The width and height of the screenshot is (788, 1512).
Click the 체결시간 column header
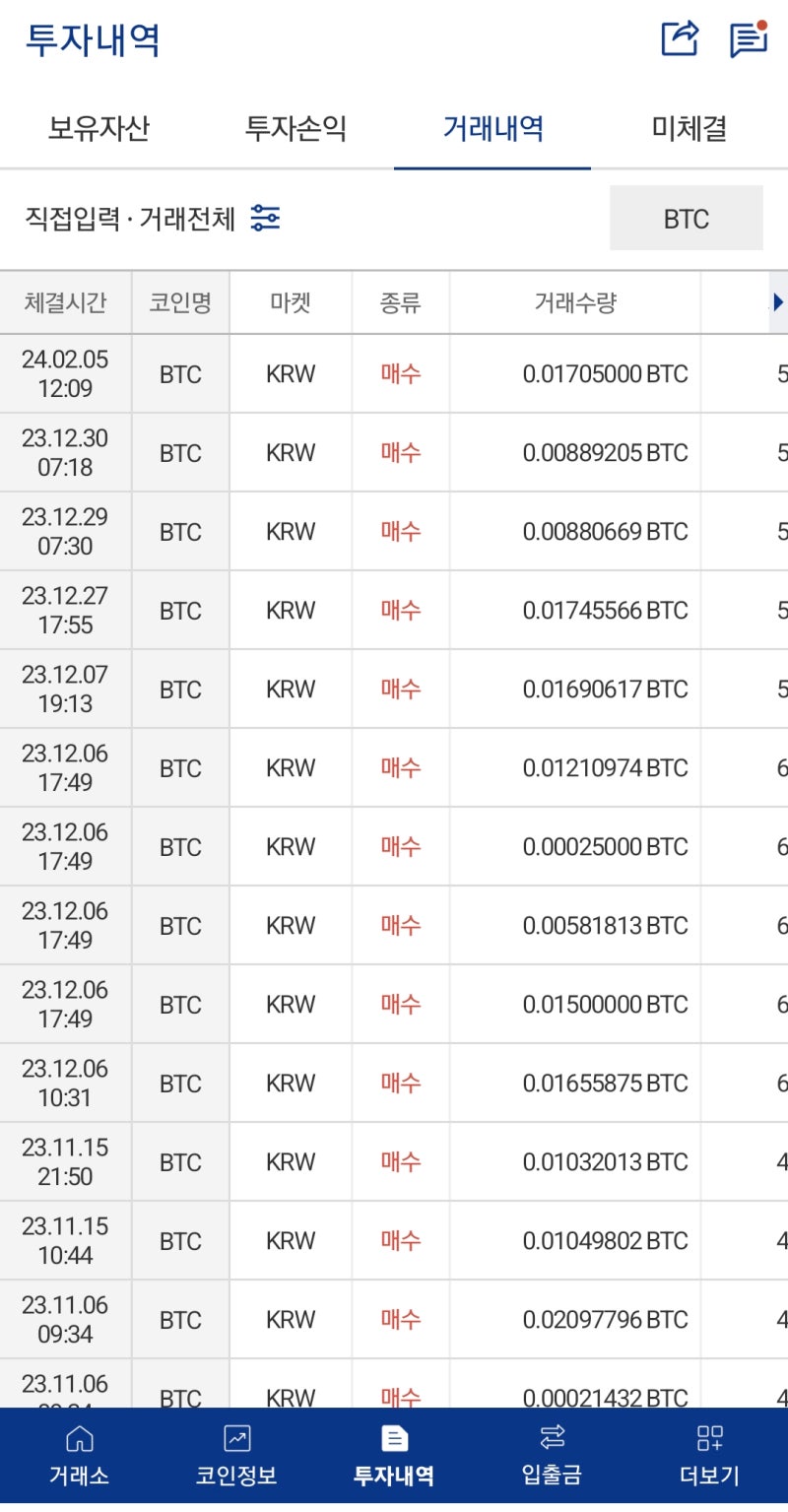coord(65,302)
